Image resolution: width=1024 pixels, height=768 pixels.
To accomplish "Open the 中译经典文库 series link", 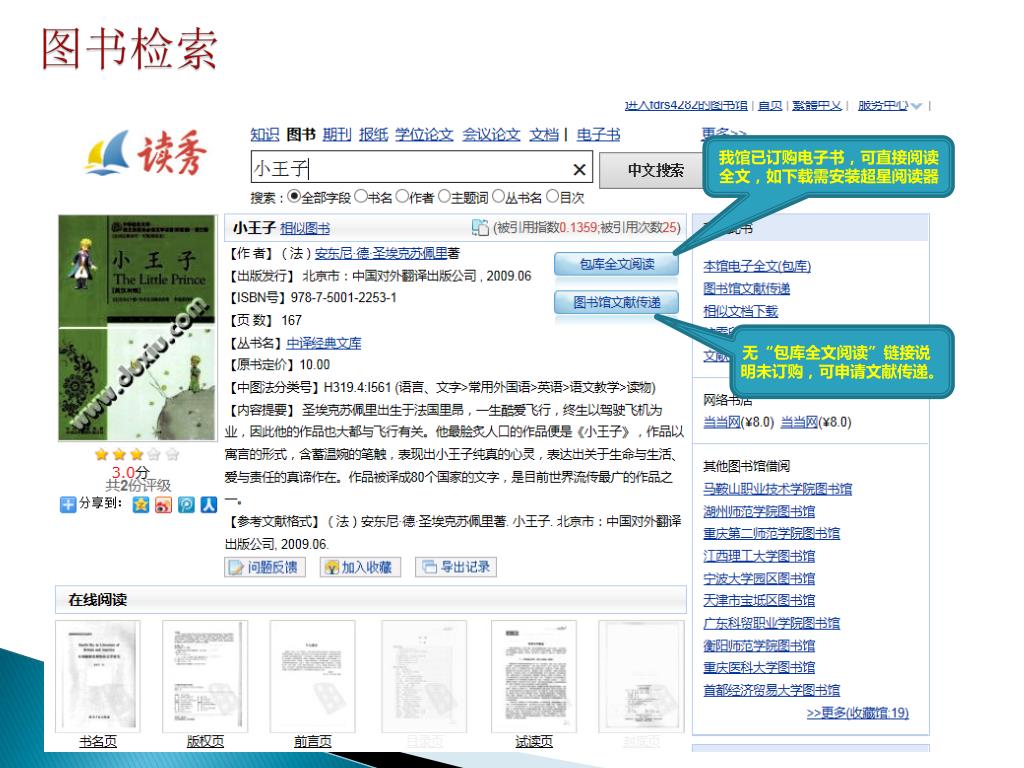I will click(323, 343).
